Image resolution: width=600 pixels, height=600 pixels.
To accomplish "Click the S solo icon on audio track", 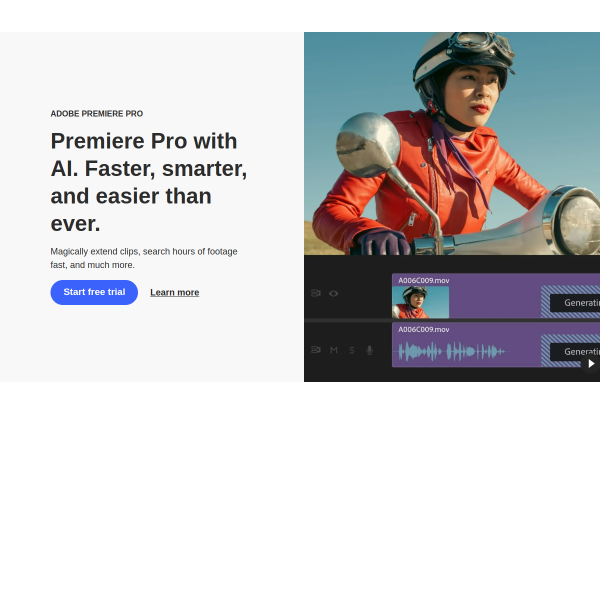I will [x=352, y=350].
